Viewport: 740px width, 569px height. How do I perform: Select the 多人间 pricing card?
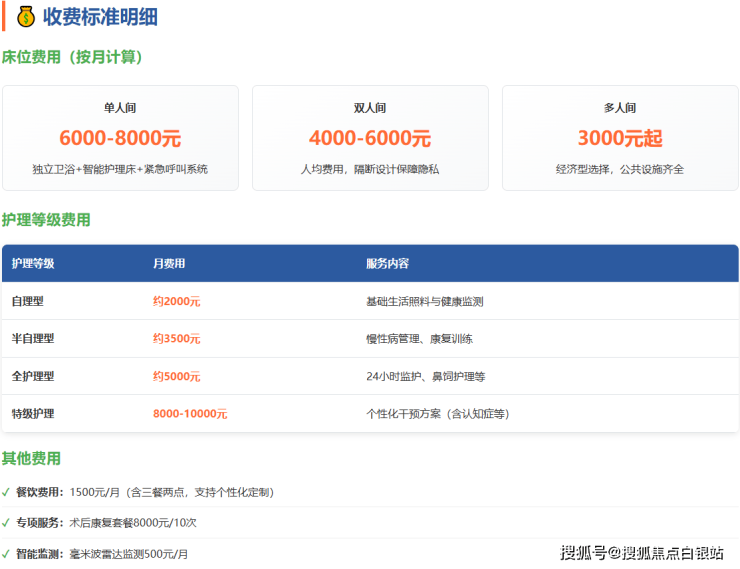click(620, 138)
